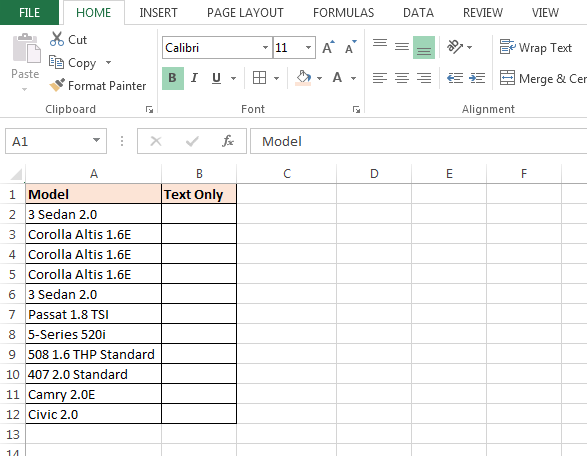
Task: Select row 12 header
Action: point(12,414)
